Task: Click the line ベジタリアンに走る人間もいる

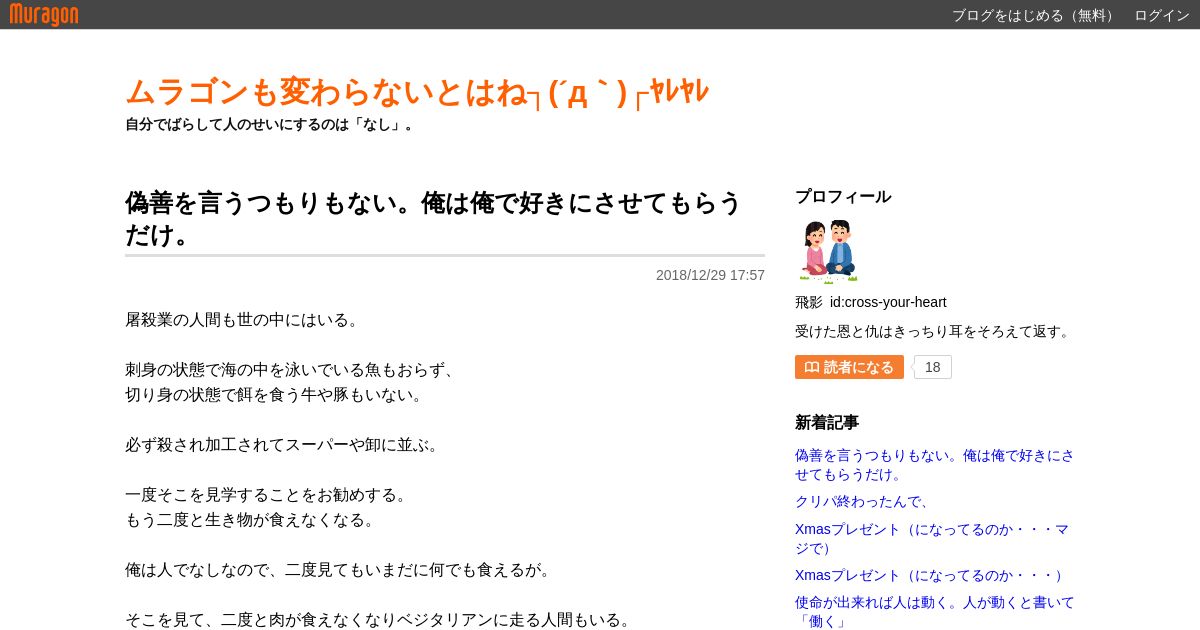Action: click(380, 619)
